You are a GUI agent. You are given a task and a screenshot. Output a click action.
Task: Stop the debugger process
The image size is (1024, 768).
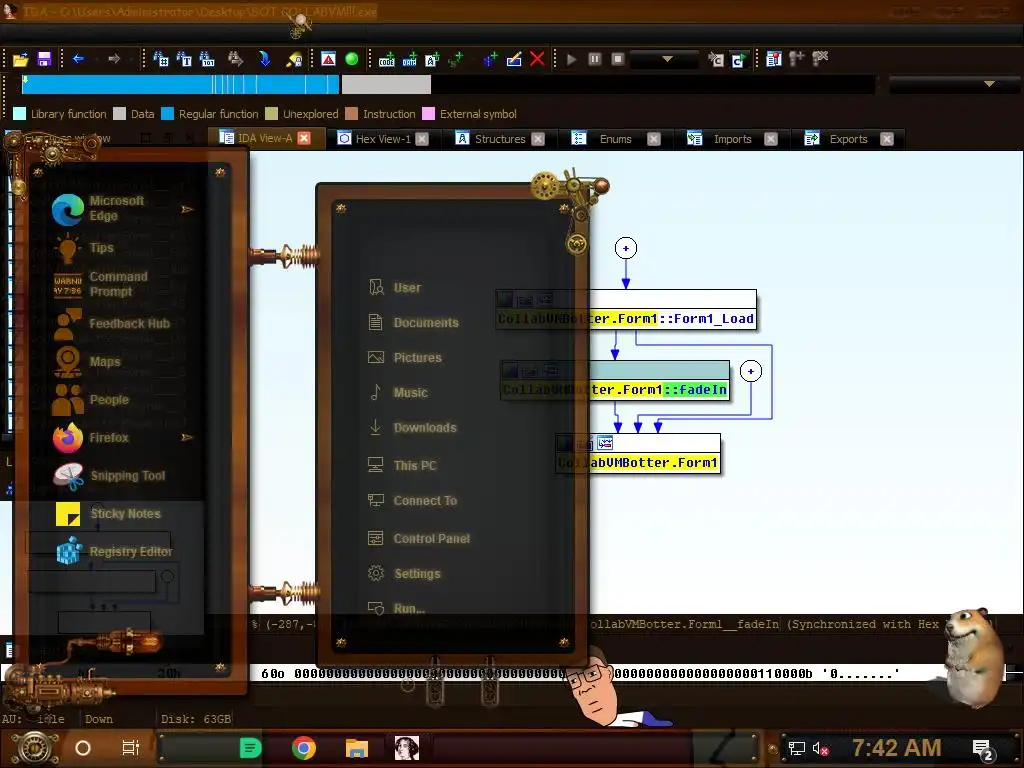coord(618,59)
